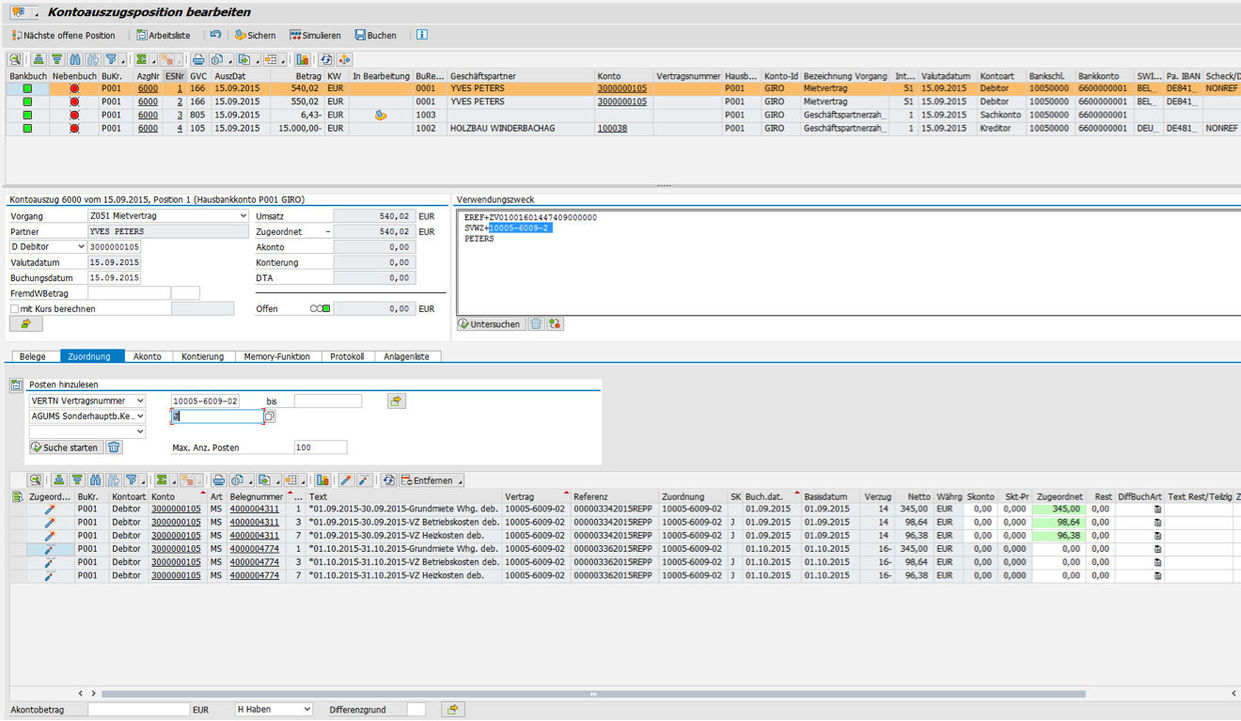Switch to the Kontierung tab
The image size is (1241, 721).
tap(203, 356)
